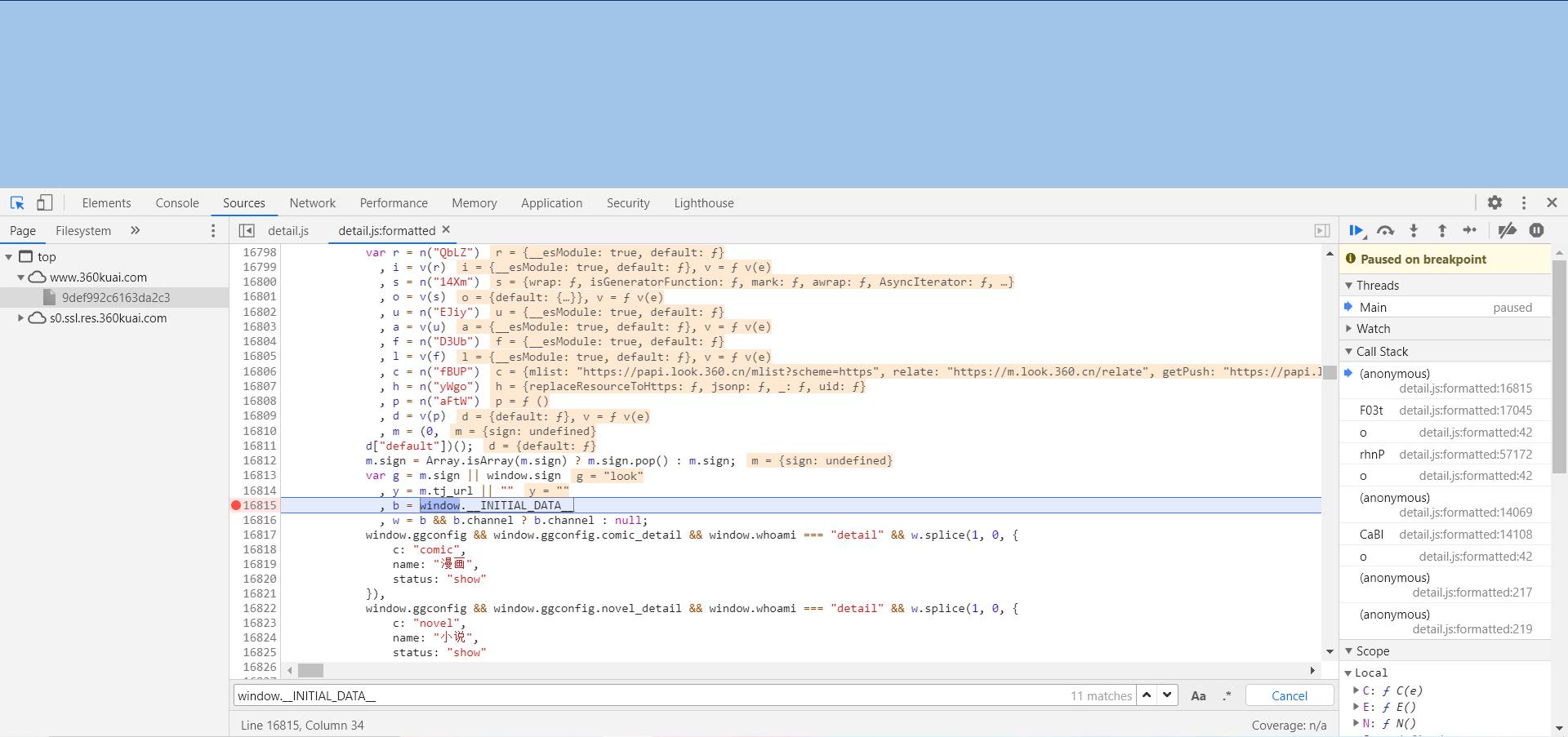1568x737 pixels.
Task: Select the Page navigator tab
Action: [23, 231]
